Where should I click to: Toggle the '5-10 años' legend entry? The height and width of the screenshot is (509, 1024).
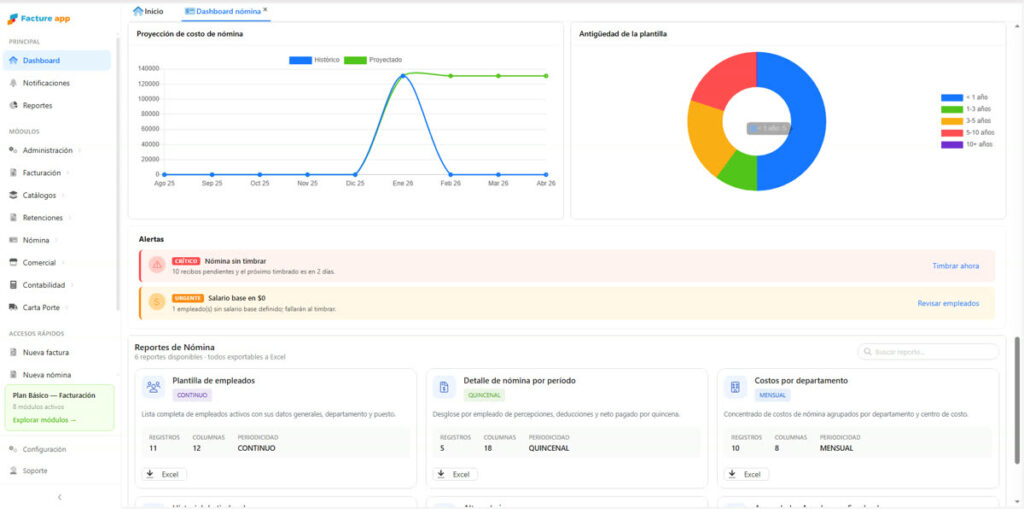tap(968, 133)
